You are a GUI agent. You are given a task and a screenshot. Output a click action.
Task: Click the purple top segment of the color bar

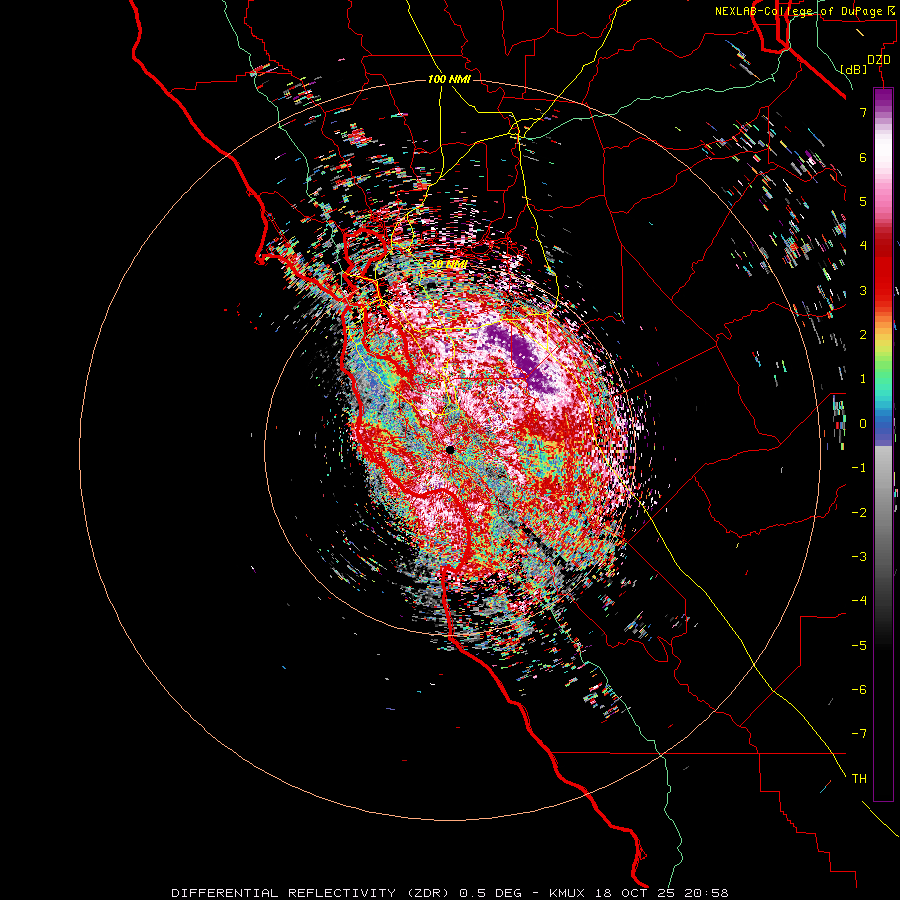[883, 99]
